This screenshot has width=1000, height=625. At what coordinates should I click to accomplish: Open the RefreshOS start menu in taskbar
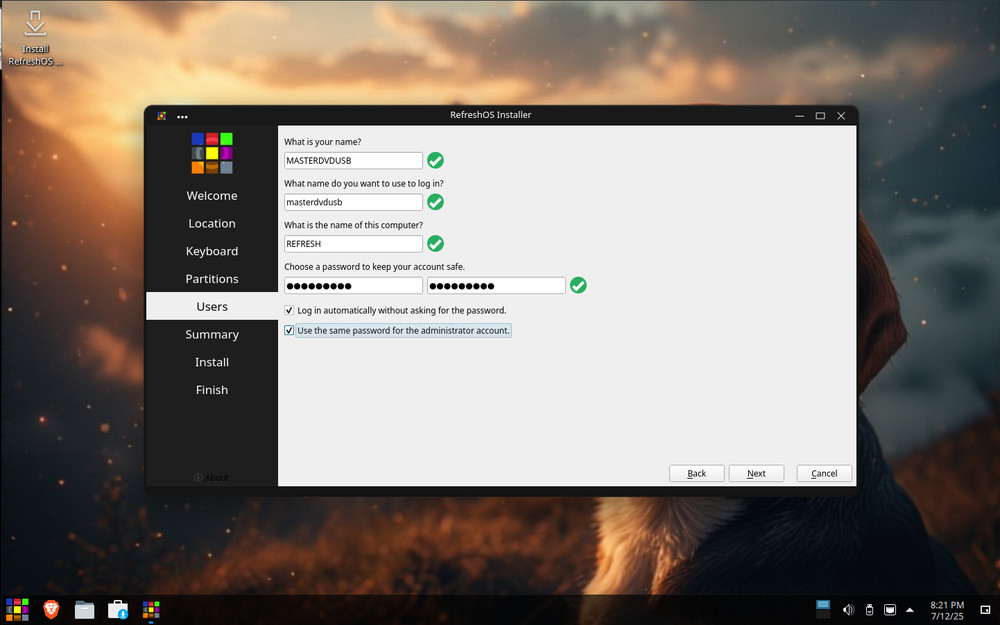coord(17,610)
